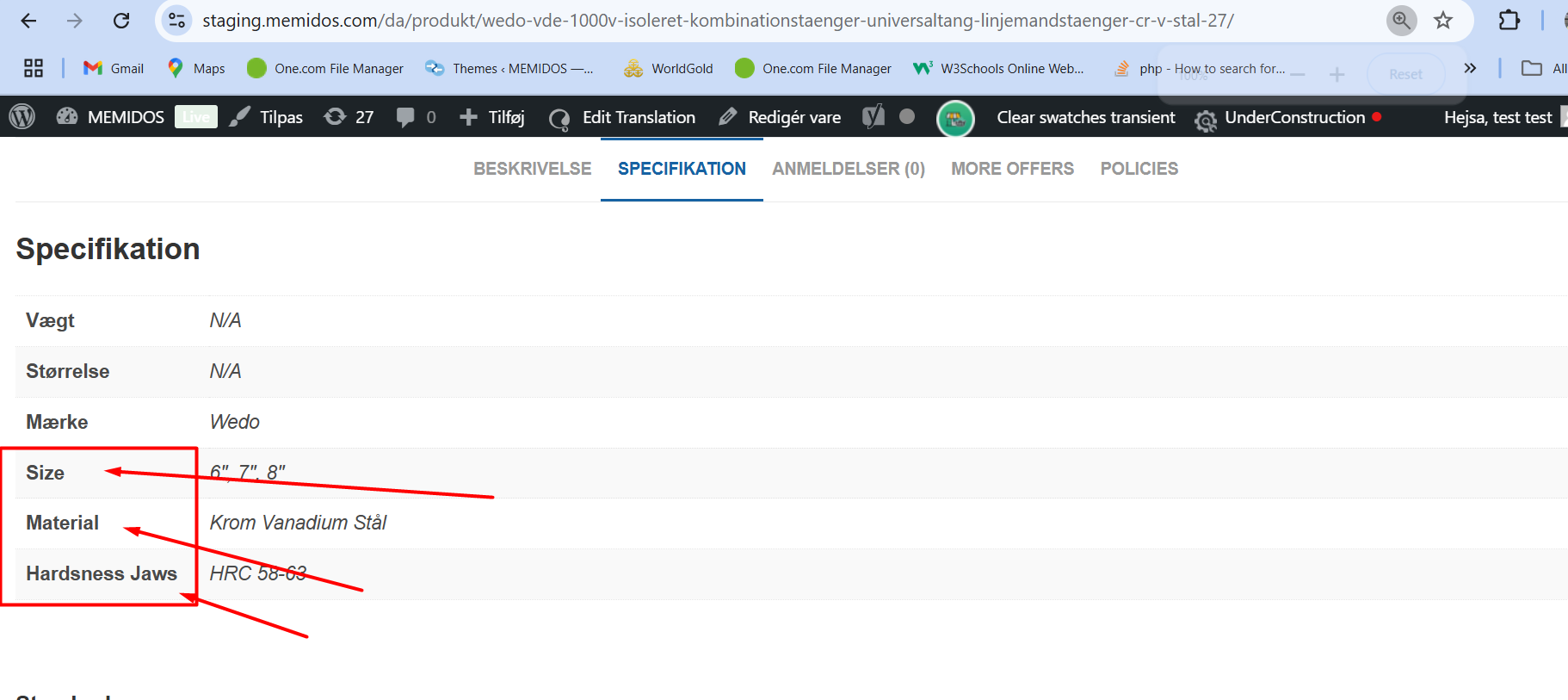Click the URL in the address bar
This screenshot has width=1568, height=700.
click(718, 21)
